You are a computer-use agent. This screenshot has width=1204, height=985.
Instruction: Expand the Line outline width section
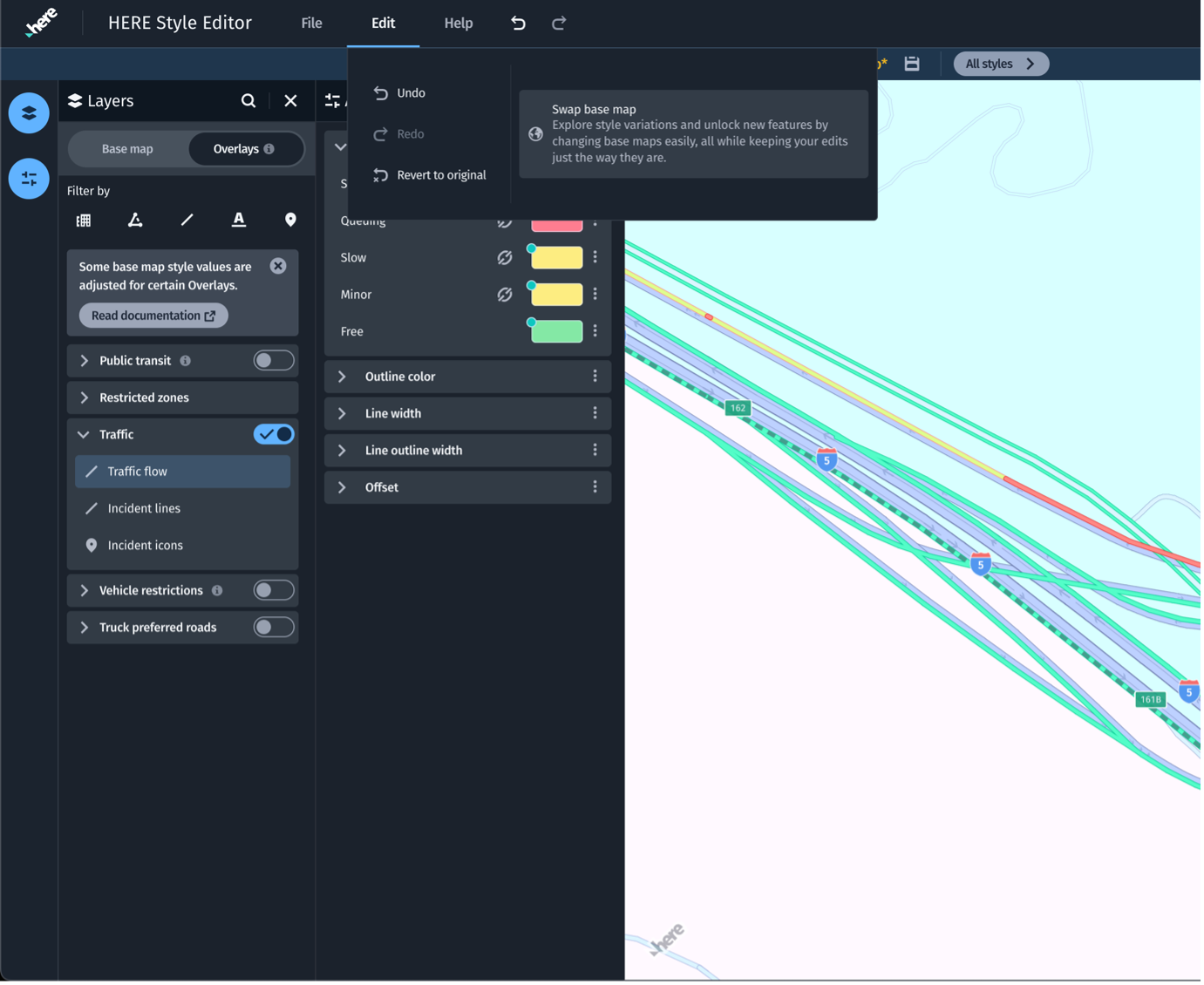tap(343, 451)
